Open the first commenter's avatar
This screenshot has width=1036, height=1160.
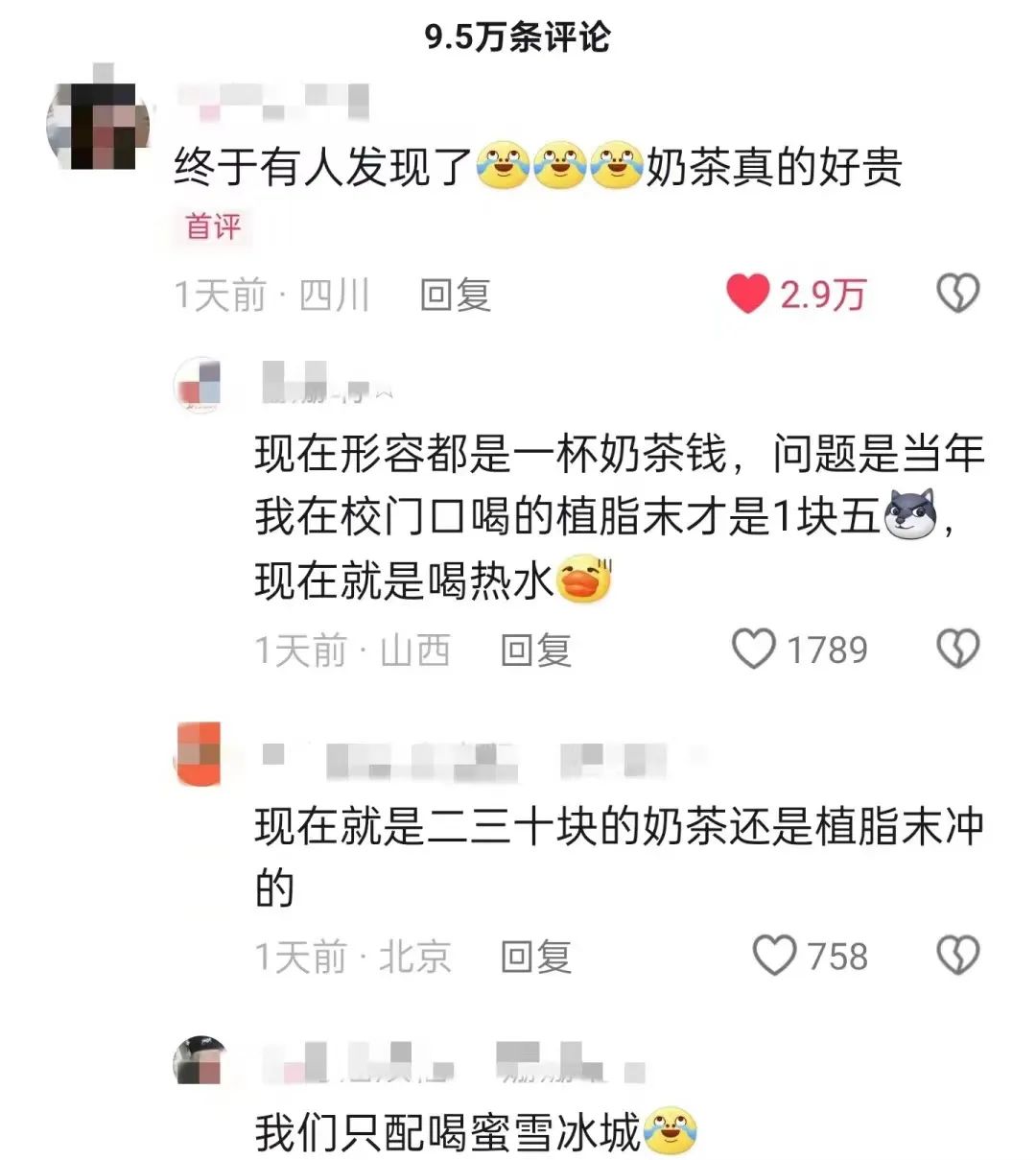98,125
